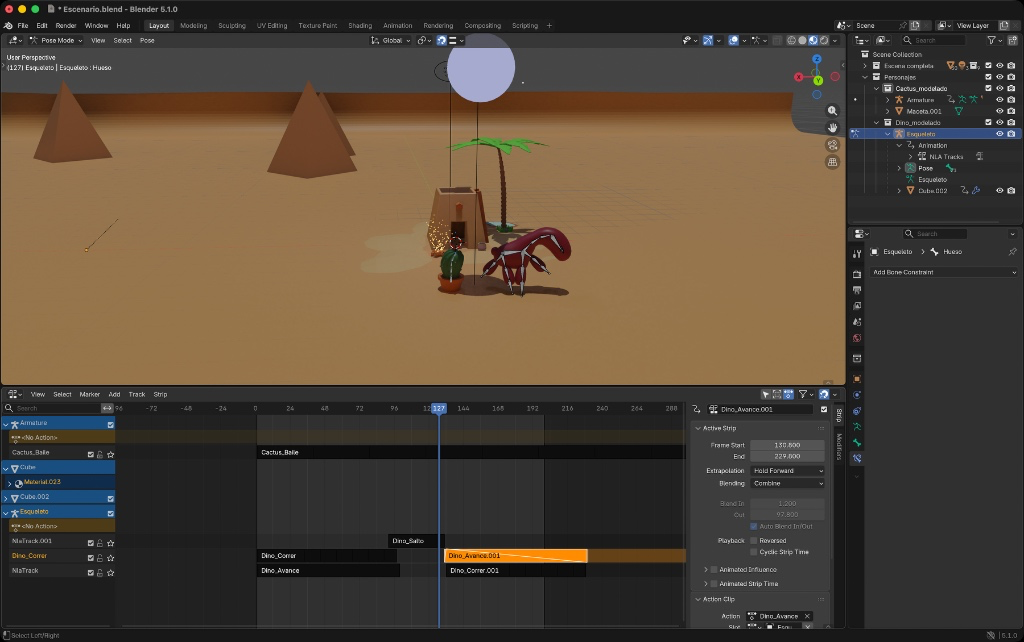This screenshot has width=1024, height=642.
Task: Hide Esqueleto in viewport via eye icon
Action: pyautogui.click(x=999, y=134)
